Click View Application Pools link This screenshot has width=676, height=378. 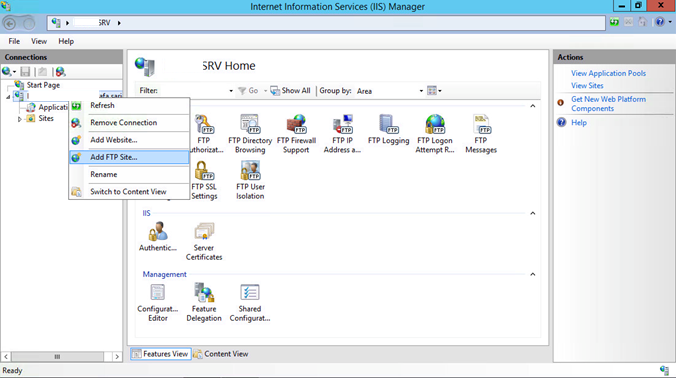coord(608,73)
